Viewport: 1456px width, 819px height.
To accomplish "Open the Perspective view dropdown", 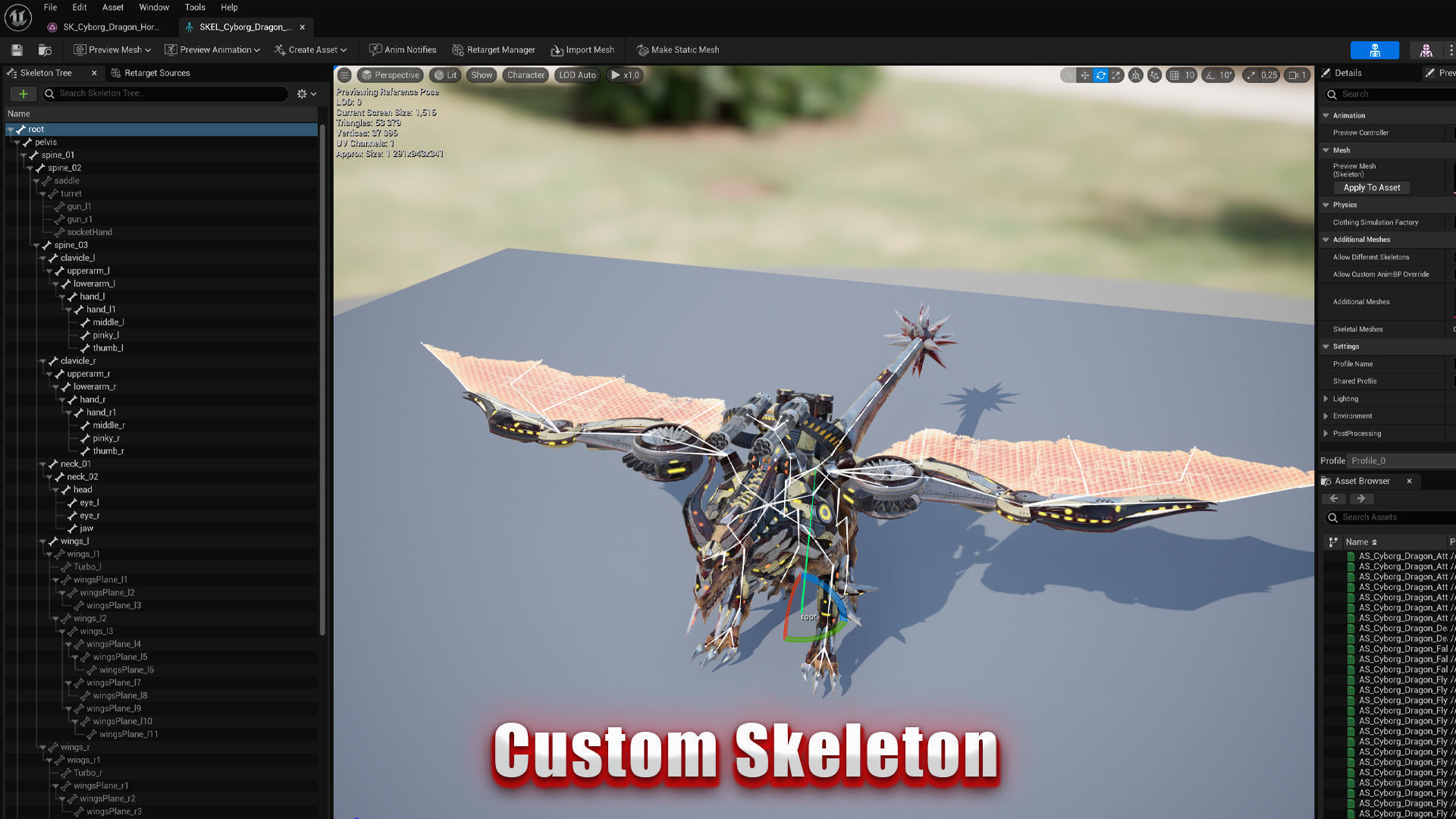I will pyautogui.click(x=391, y=75).
